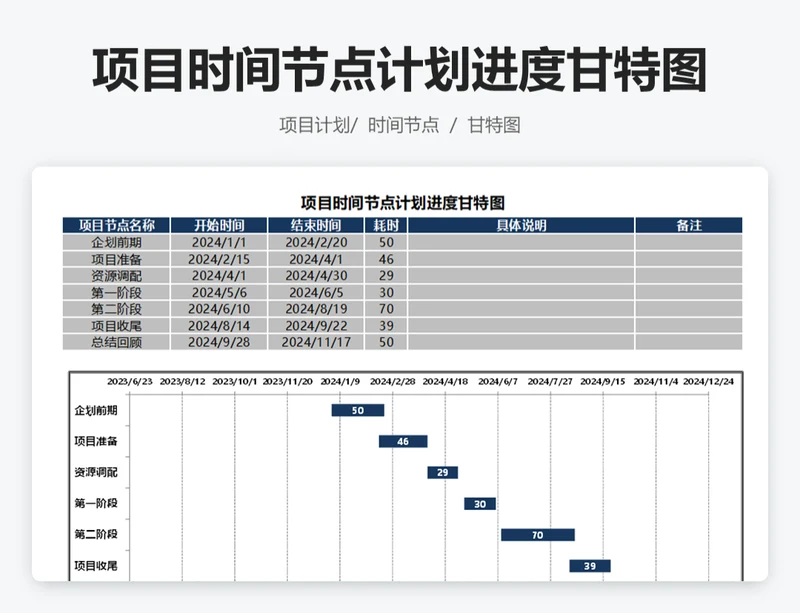Click the 资源调配 chart row label
Viewport: 800px width, 613px height.
coord(96,473)
